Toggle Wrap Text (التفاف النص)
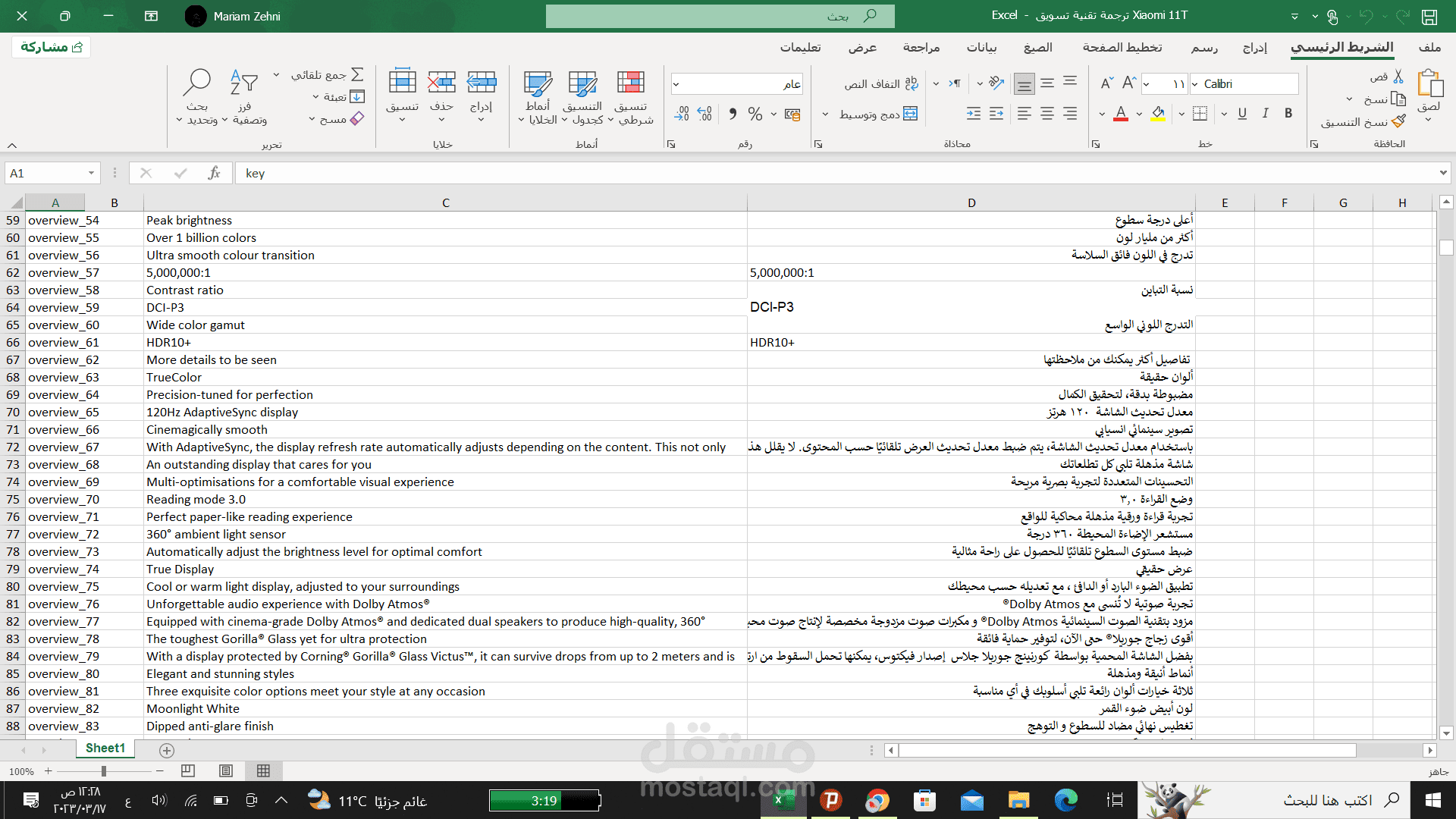The image size is (1456, 819). point(881,84)
